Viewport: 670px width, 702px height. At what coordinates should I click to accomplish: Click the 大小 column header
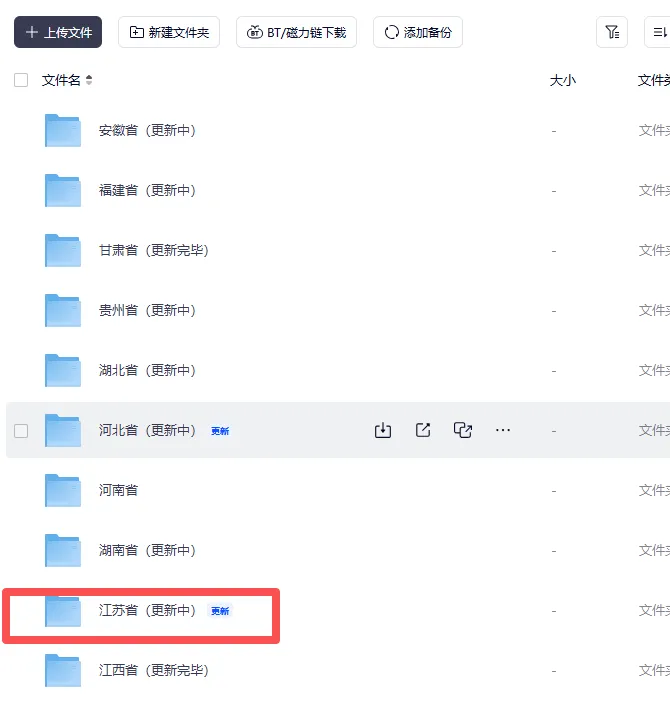click(x=563, y=81)
